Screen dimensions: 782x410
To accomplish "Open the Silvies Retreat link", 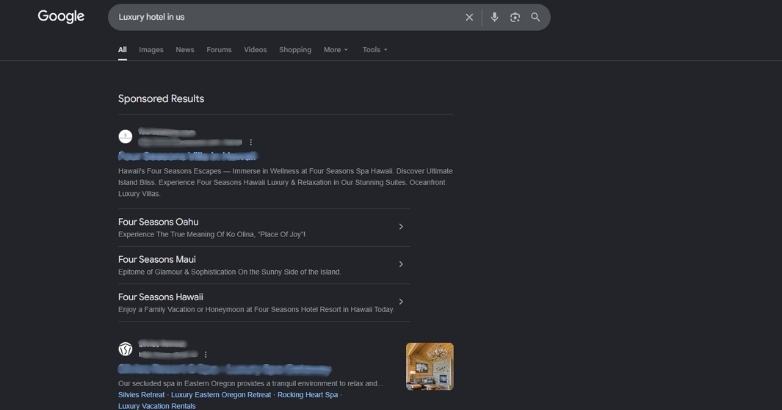I will coord(141,395).
